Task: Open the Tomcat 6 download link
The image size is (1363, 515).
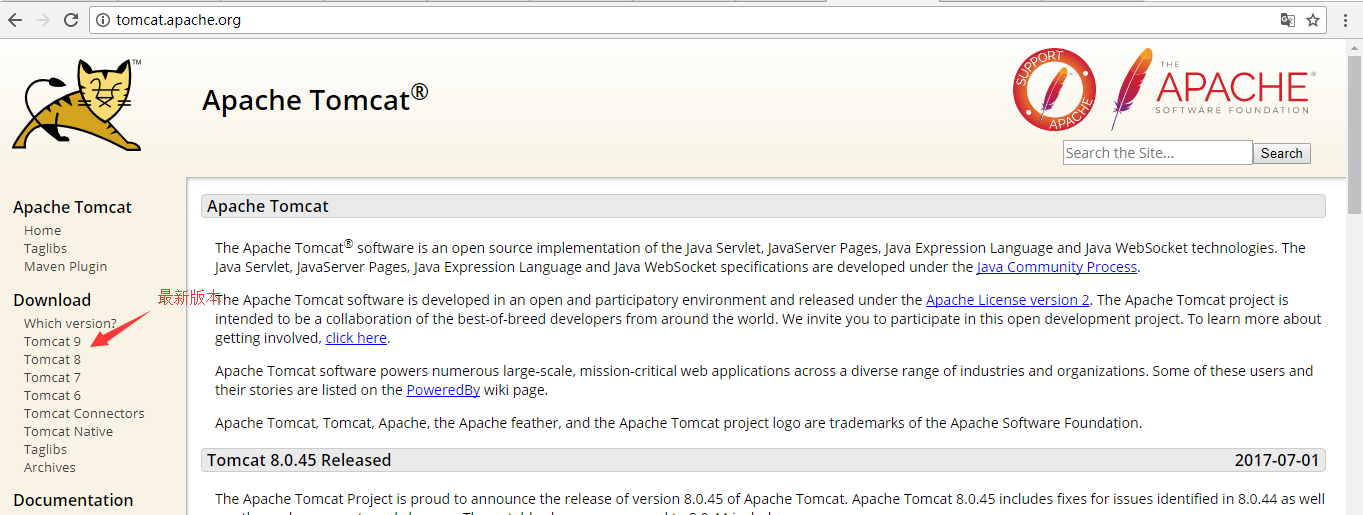Action: click(52, 395)
